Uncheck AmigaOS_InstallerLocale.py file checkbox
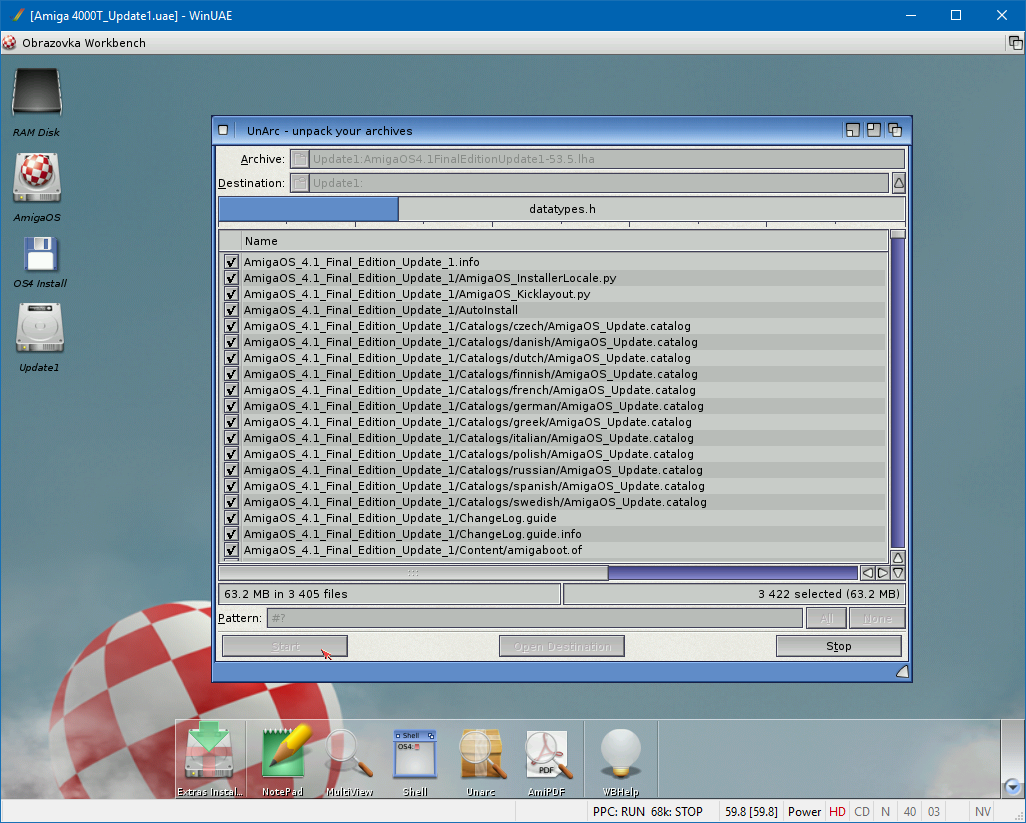The width and height of the screenshot is (1026, 823). click(x=231, y=278)
